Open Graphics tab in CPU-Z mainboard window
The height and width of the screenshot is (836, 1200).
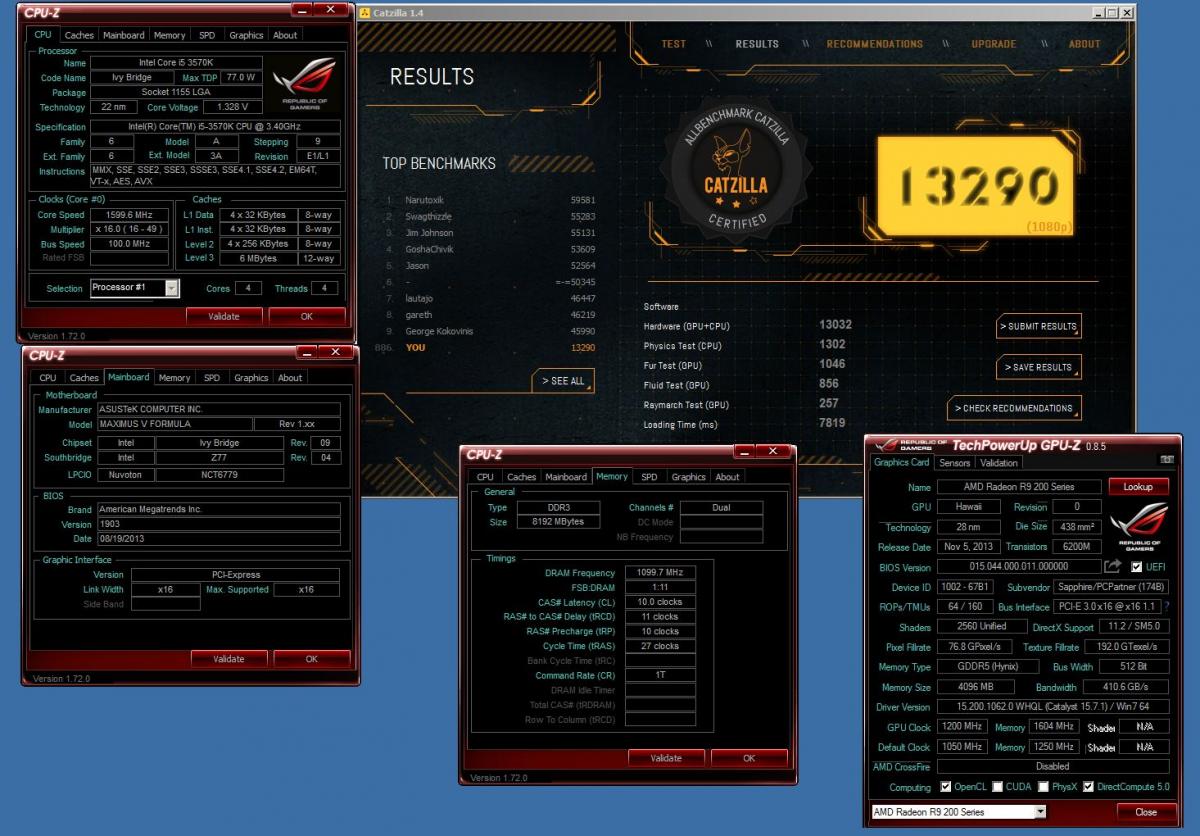(251, 378)
